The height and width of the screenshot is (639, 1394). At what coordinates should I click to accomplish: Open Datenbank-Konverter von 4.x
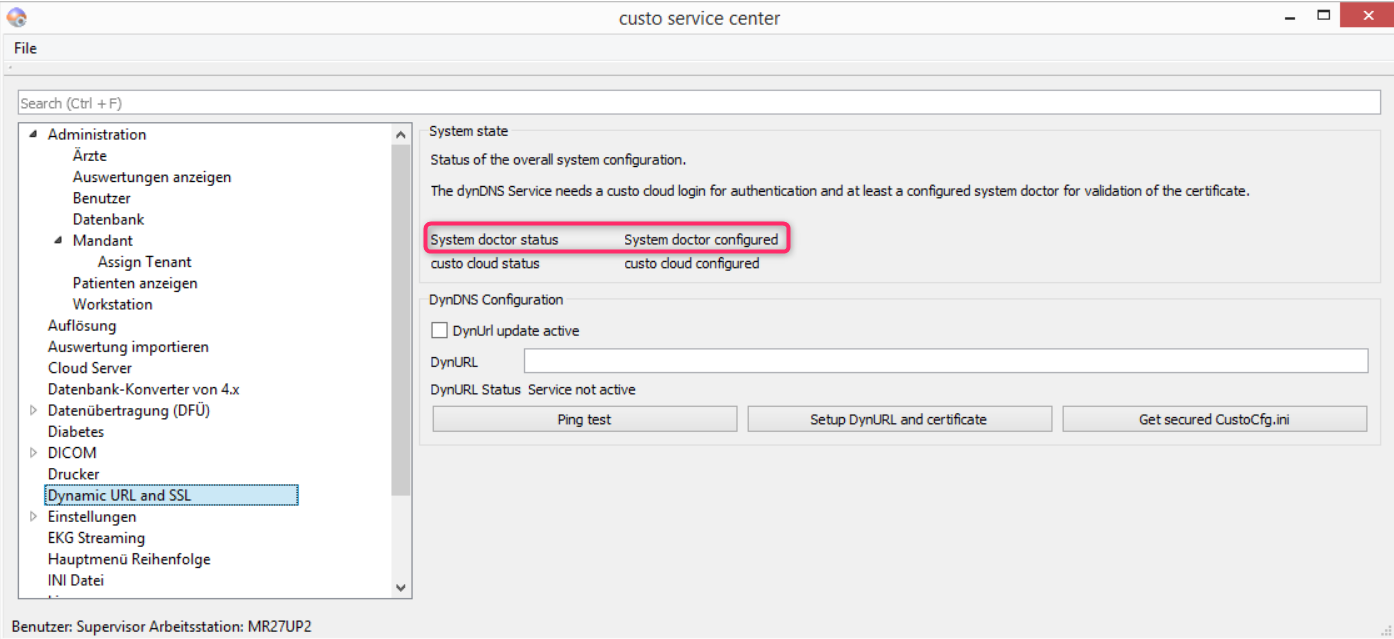pyautogui.click(x=144, y=389)
